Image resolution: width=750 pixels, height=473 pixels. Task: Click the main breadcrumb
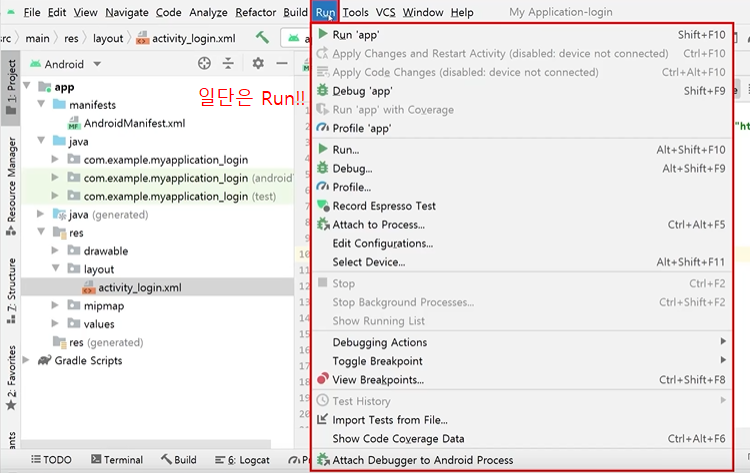point(37,38)
